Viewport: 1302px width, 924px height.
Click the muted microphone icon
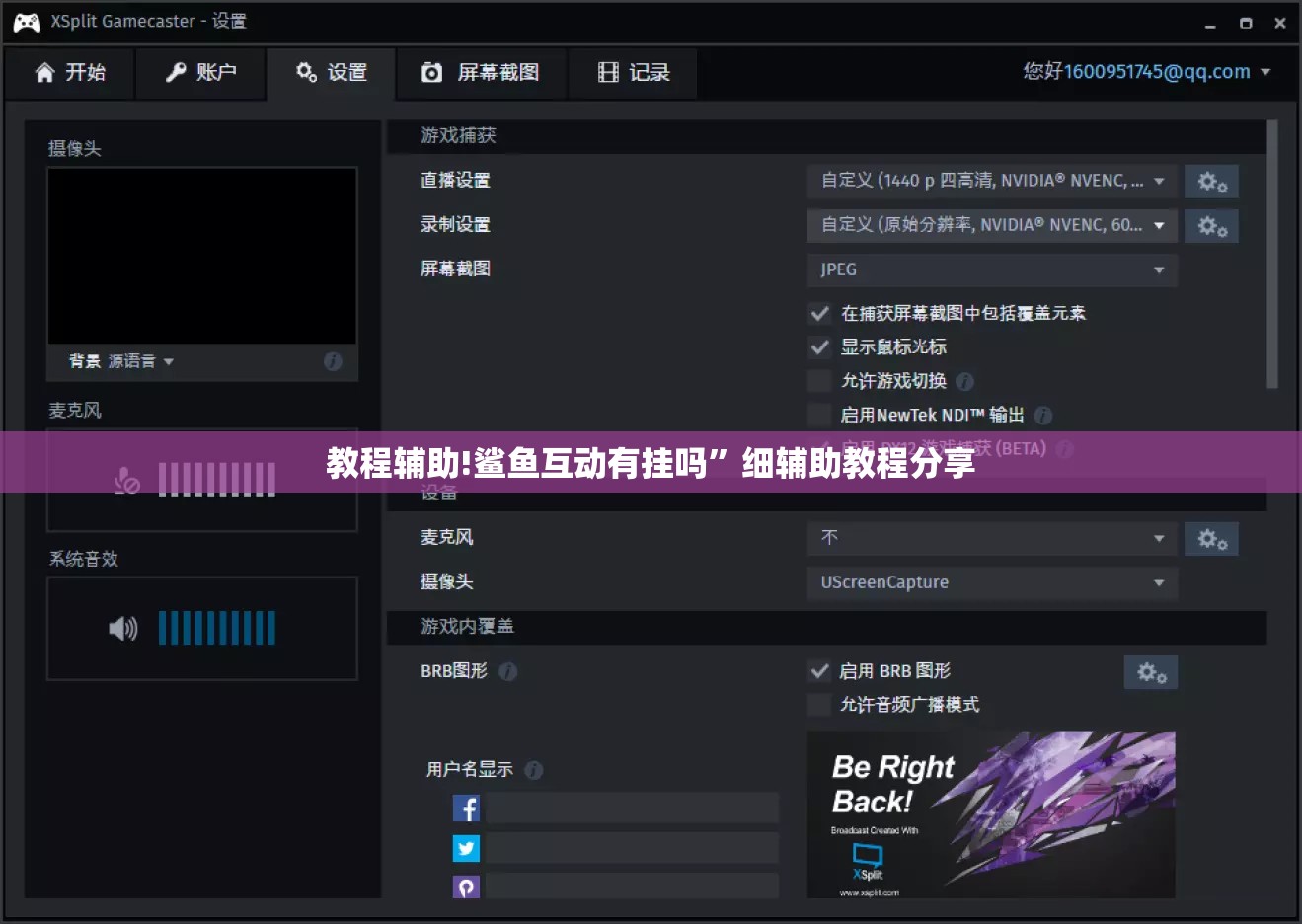coord(126,480)
